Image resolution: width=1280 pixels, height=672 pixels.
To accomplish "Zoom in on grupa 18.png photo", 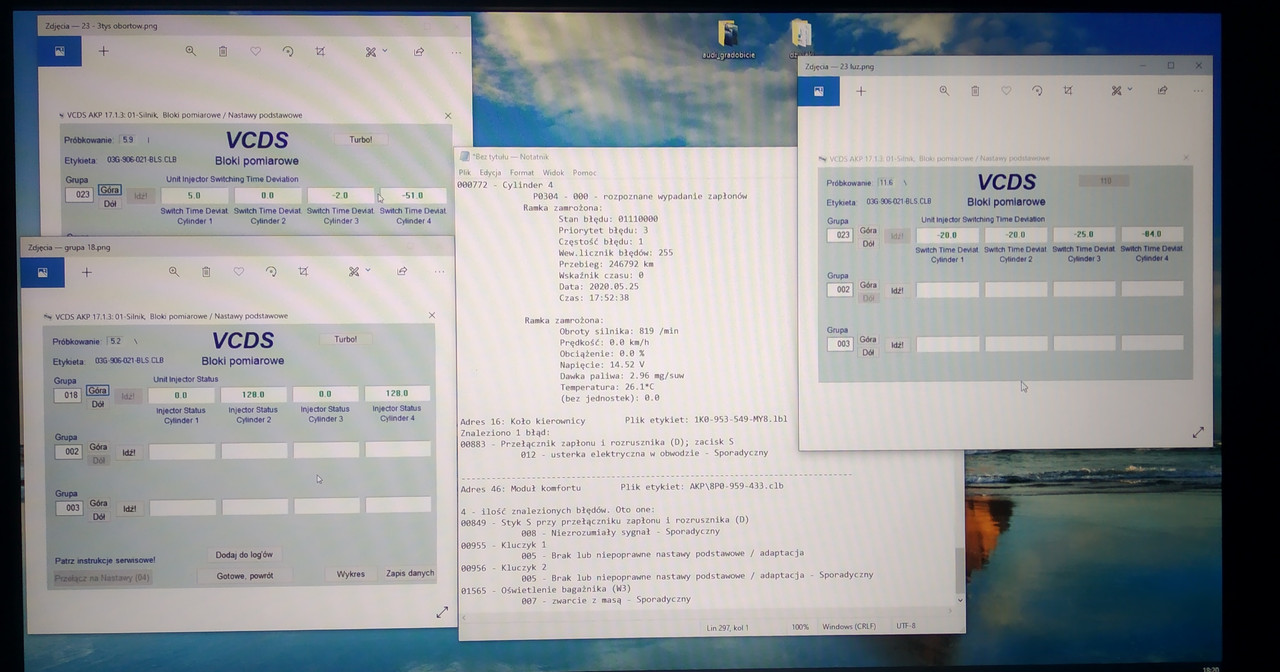I will (x=174, y=271).
